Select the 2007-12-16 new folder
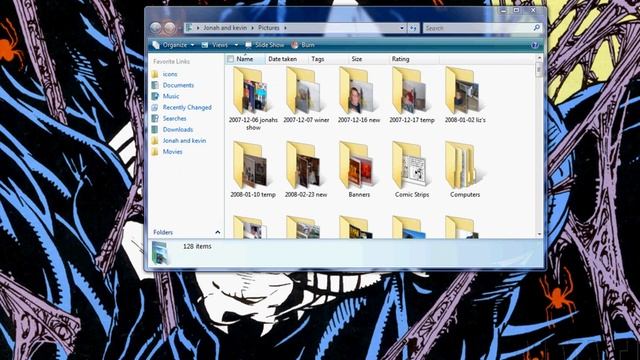This screenshot has width=640, height=360. point(359,95)
